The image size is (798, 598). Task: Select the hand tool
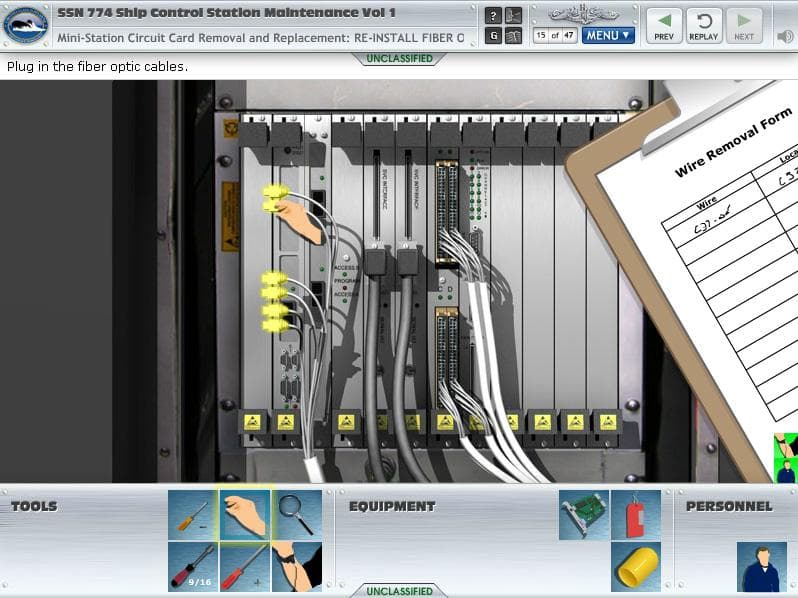(x=245, y=515)
